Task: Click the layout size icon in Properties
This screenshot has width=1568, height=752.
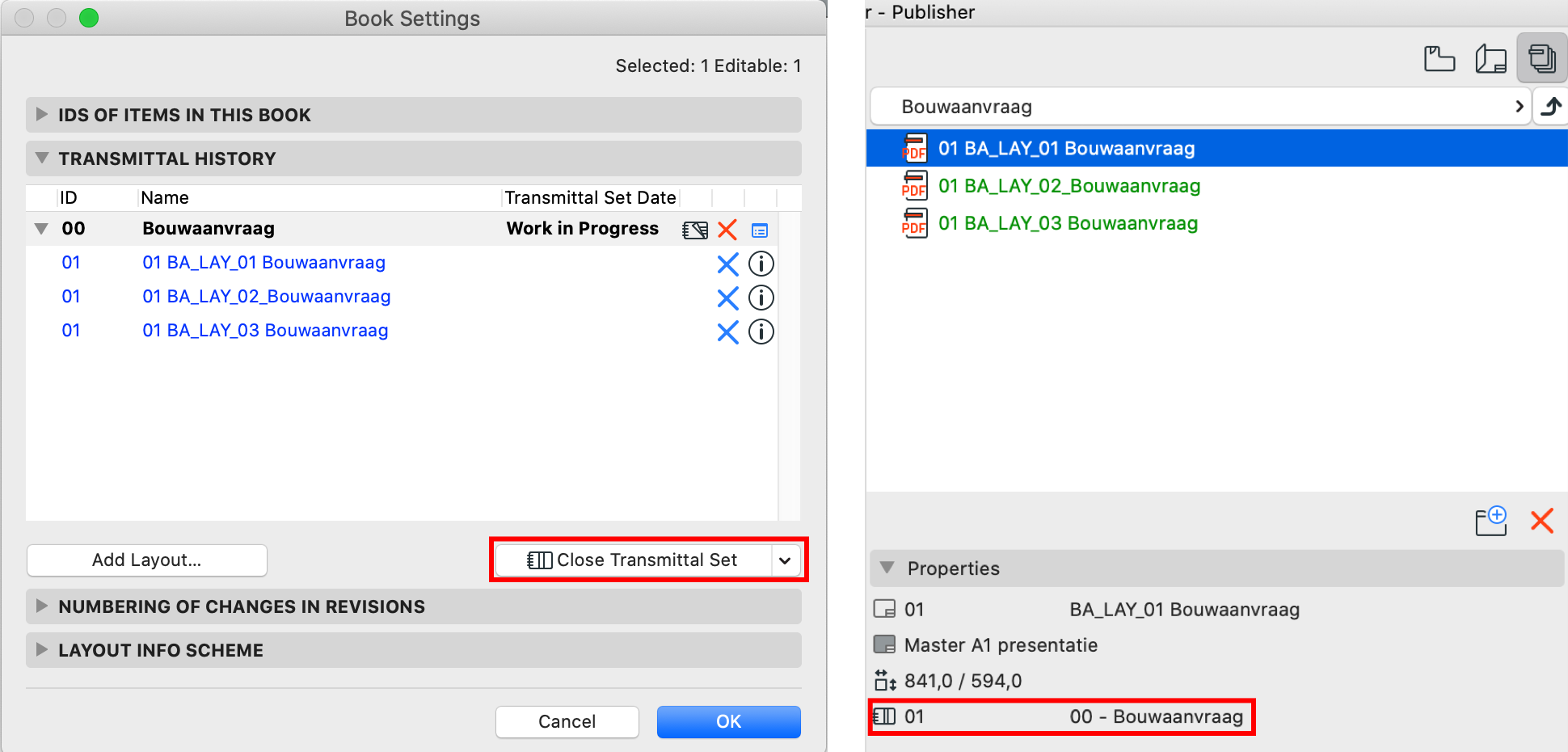Action: tap(885, 680)
